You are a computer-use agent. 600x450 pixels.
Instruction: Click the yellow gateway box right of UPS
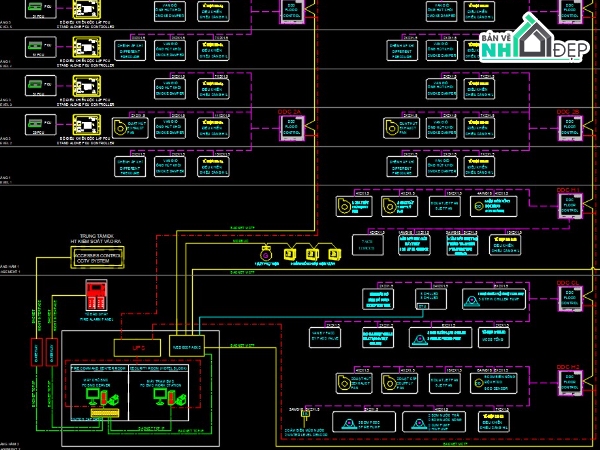point(188,346)
